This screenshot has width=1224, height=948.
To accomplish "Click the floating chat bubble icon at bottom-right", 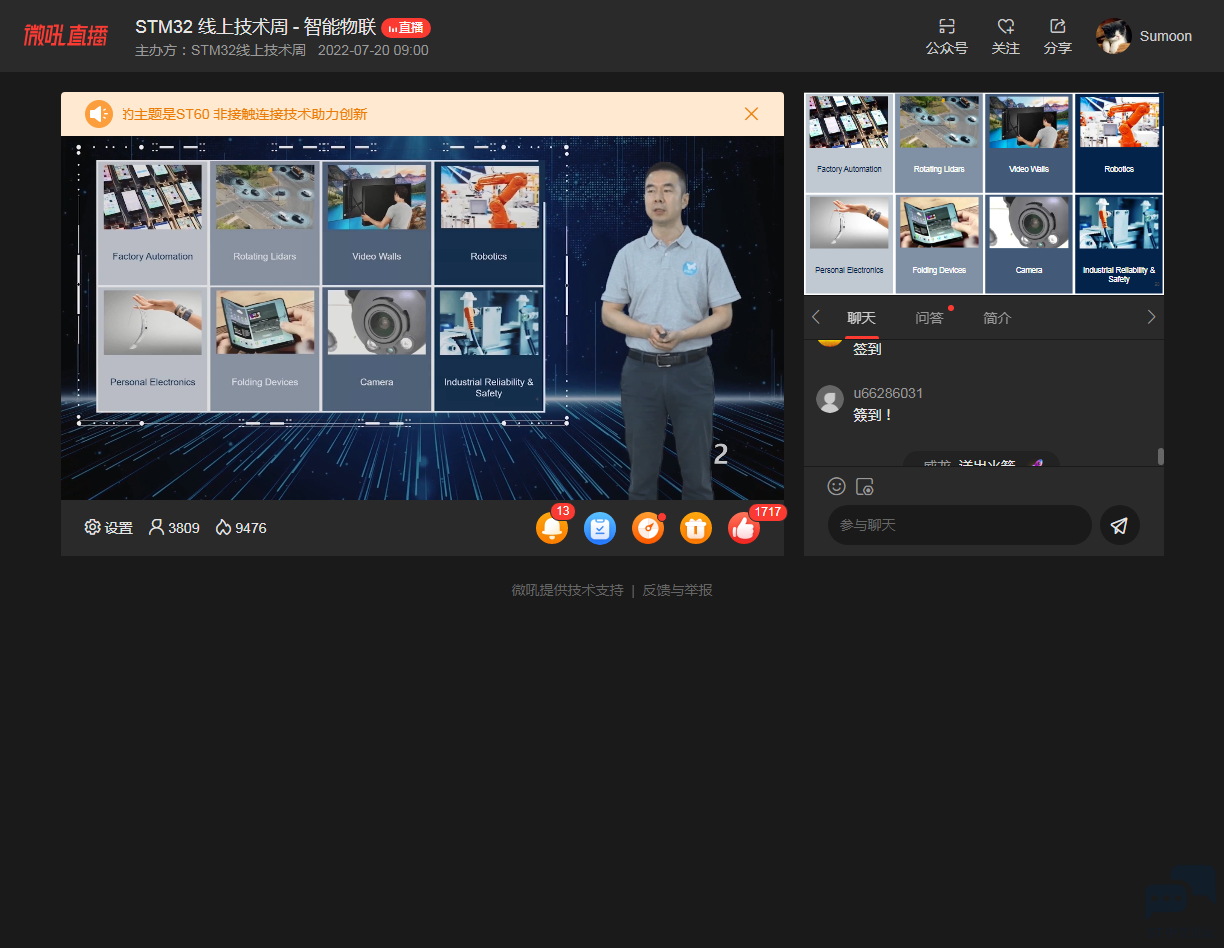I will pyautogui.click(x=1181, y=892).
